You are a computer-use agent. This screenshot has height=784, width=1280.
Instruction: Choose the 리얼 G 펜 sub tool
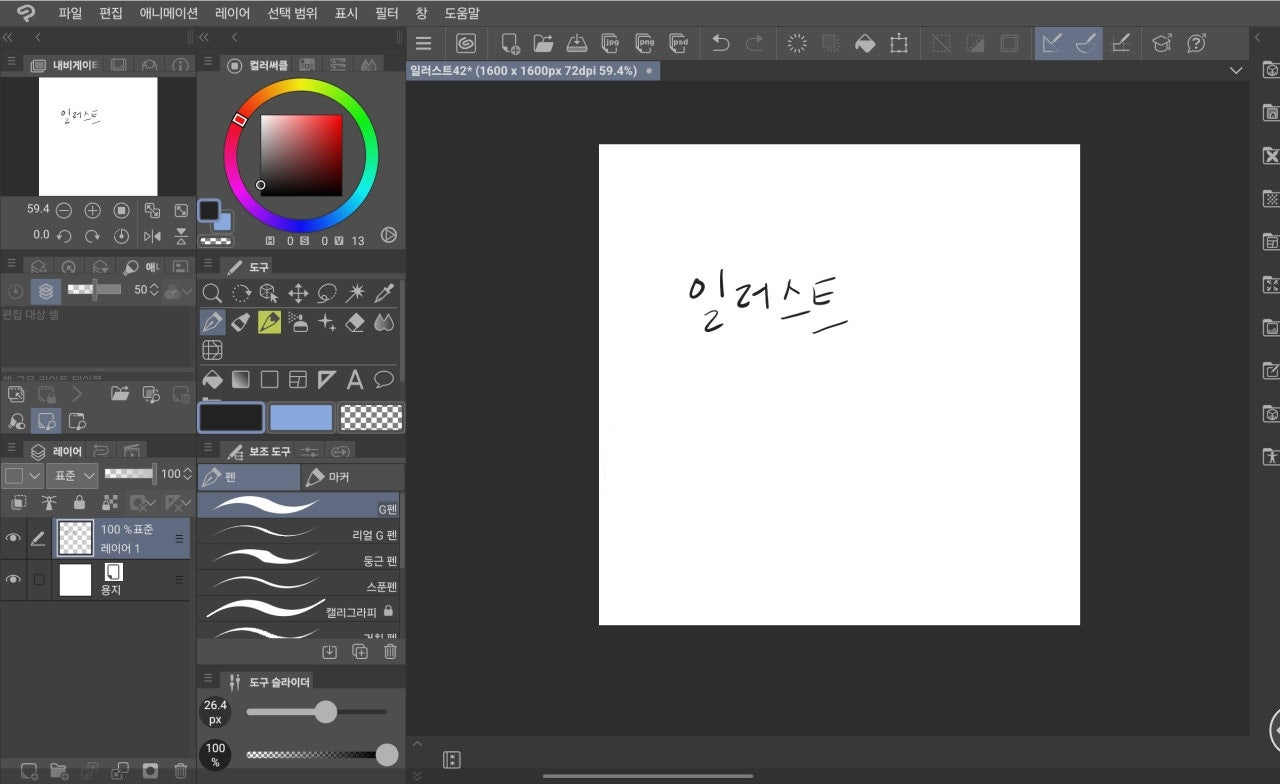point(298,534)
